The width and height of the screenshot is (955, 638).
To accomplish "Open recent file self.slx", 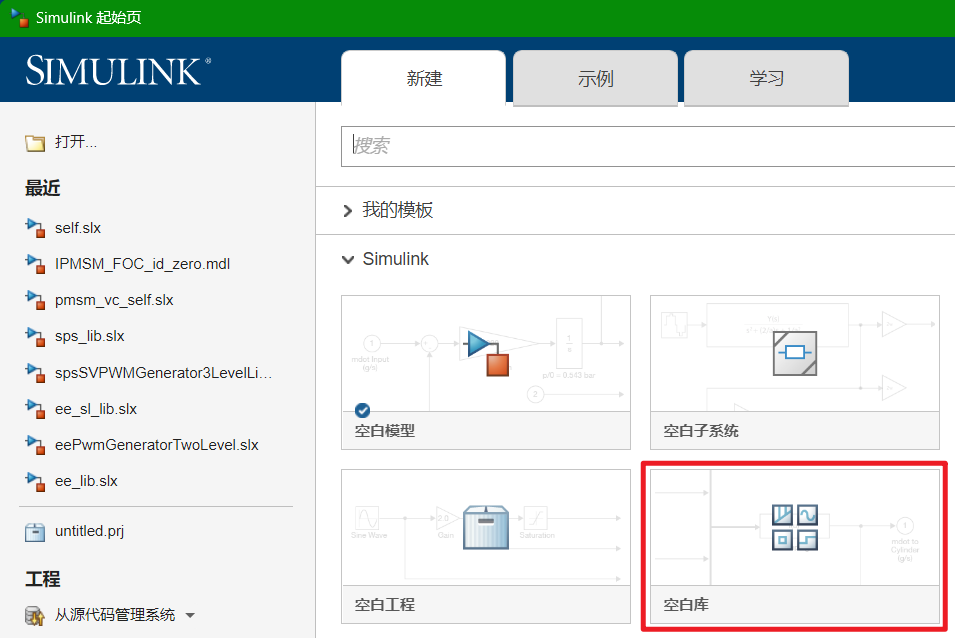I will (x=78, y=228).
